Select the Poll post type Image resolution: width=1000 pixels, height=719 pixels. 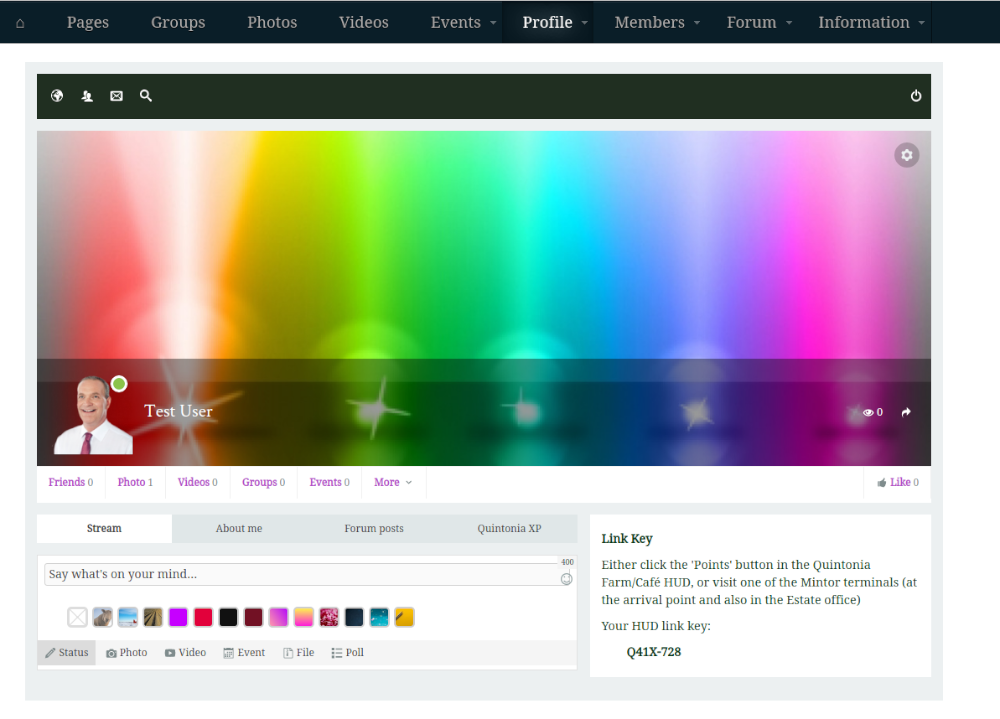348,653
